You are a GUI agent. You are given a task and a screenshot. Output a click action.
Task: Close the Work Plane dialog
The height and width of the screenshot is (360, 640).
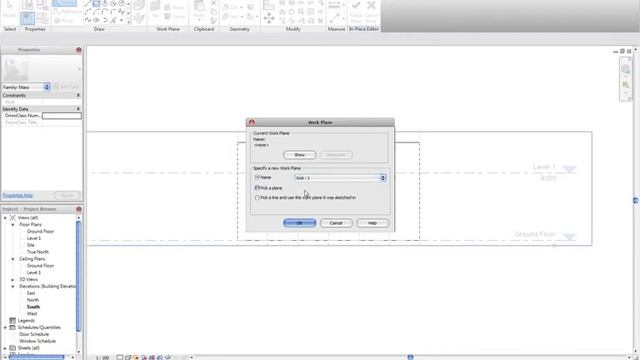pos(252,122)
